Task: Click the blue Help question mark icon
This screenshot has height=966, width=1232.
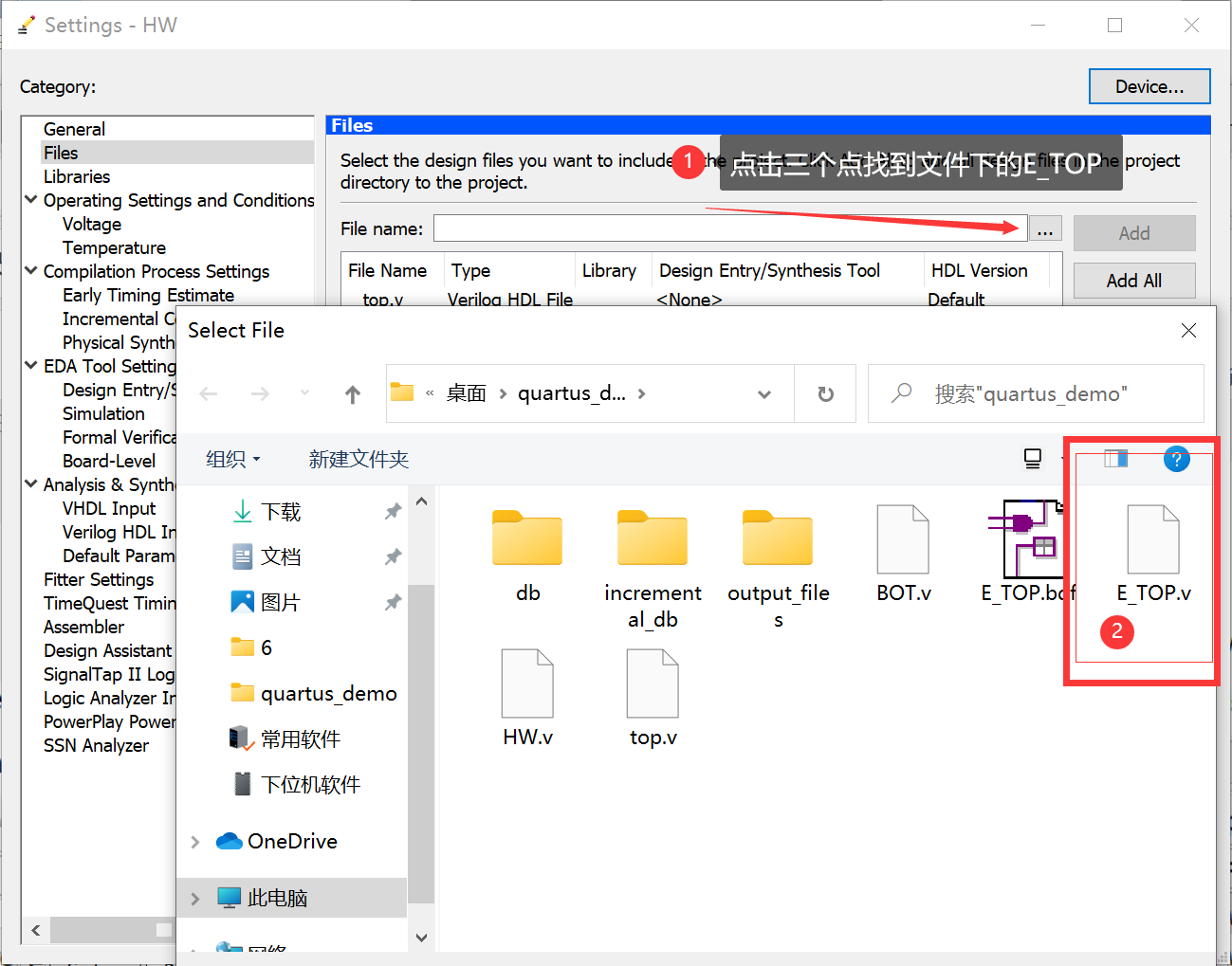Action: tap(1176, 459)
